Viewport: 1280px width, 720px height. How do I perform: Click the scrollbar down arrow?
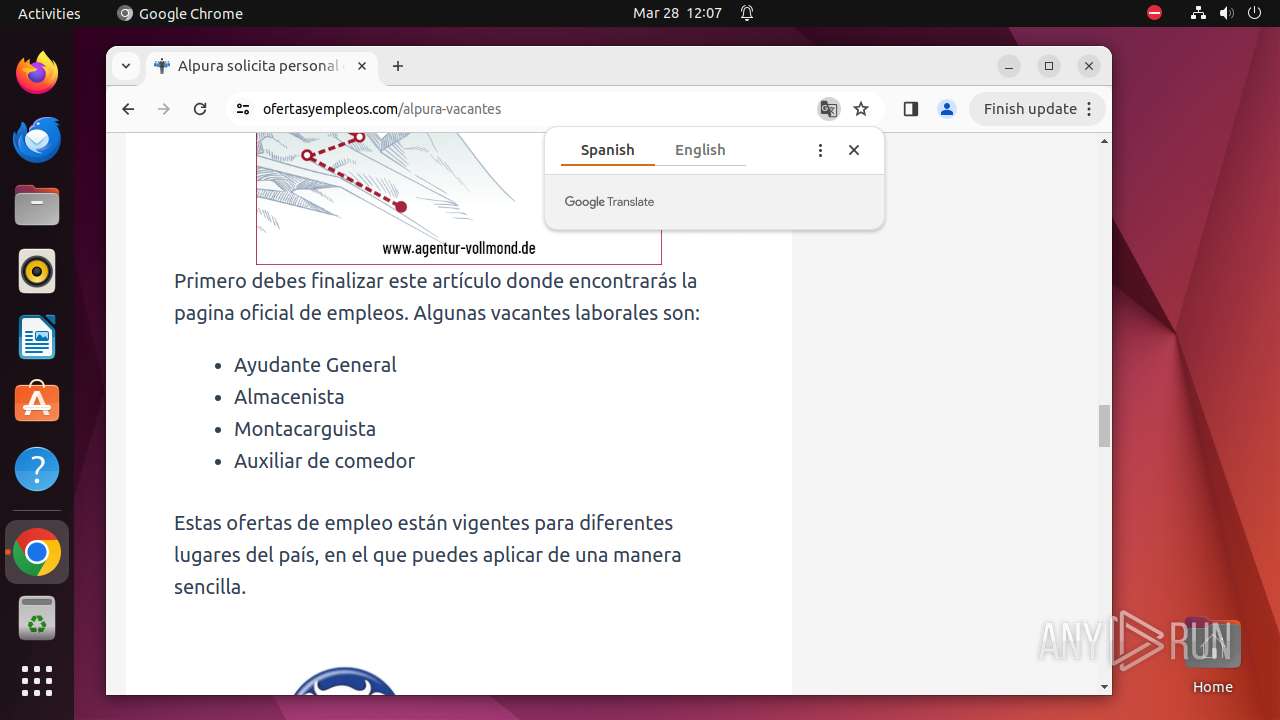[1104, 687]
